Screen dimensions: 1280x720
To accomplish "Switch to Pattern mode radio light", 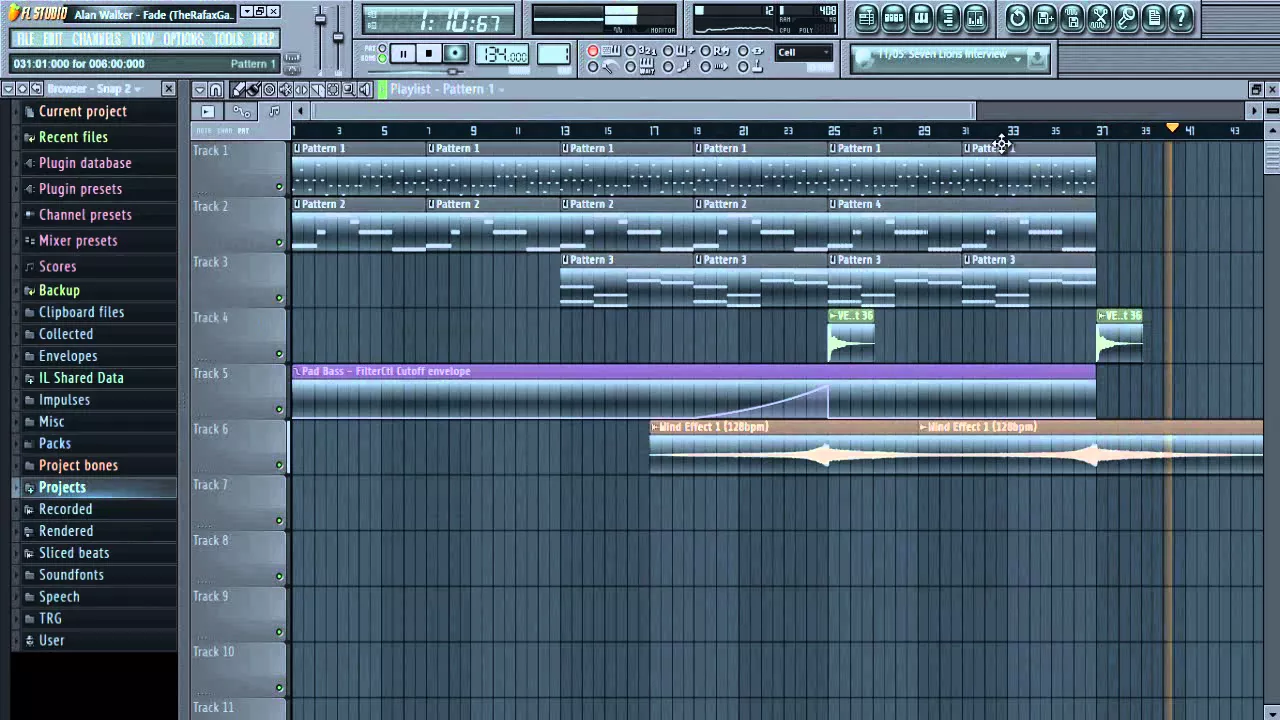I will (382, 47).
